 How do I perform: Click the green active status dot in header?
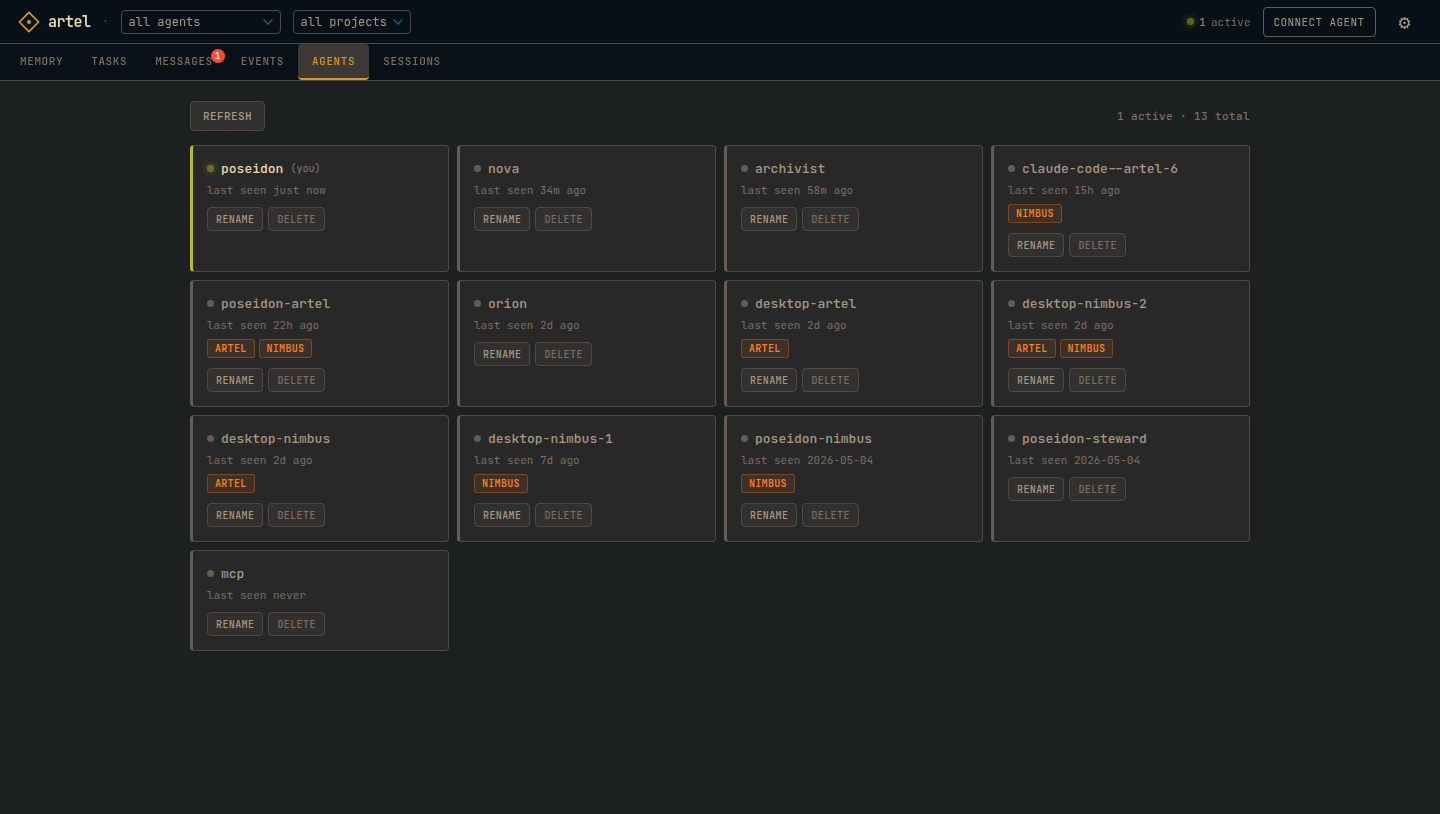1190,22
